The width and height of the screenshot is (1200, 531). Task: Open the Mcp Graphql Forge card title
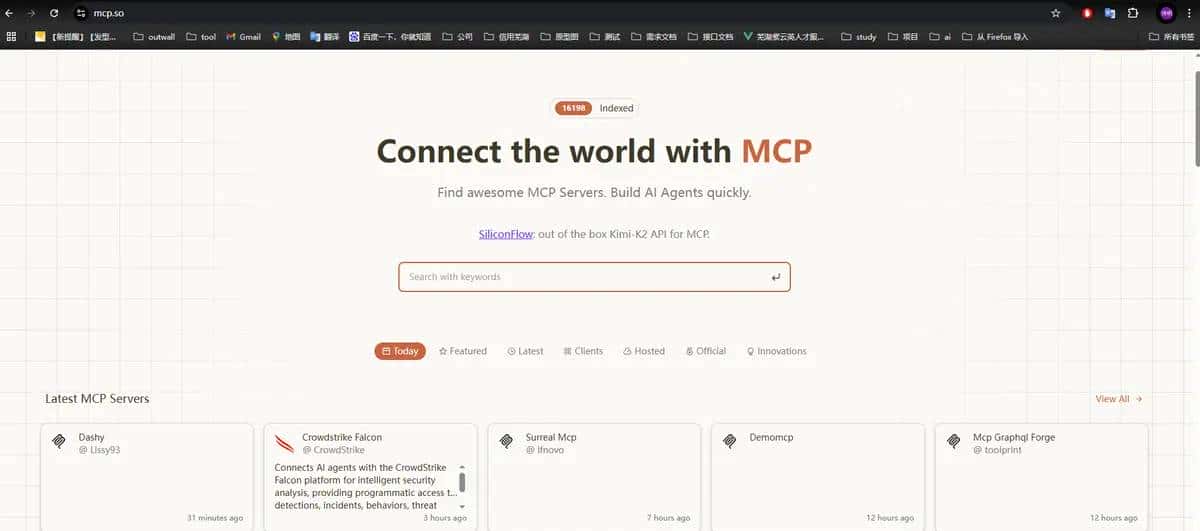point(1014,437)
